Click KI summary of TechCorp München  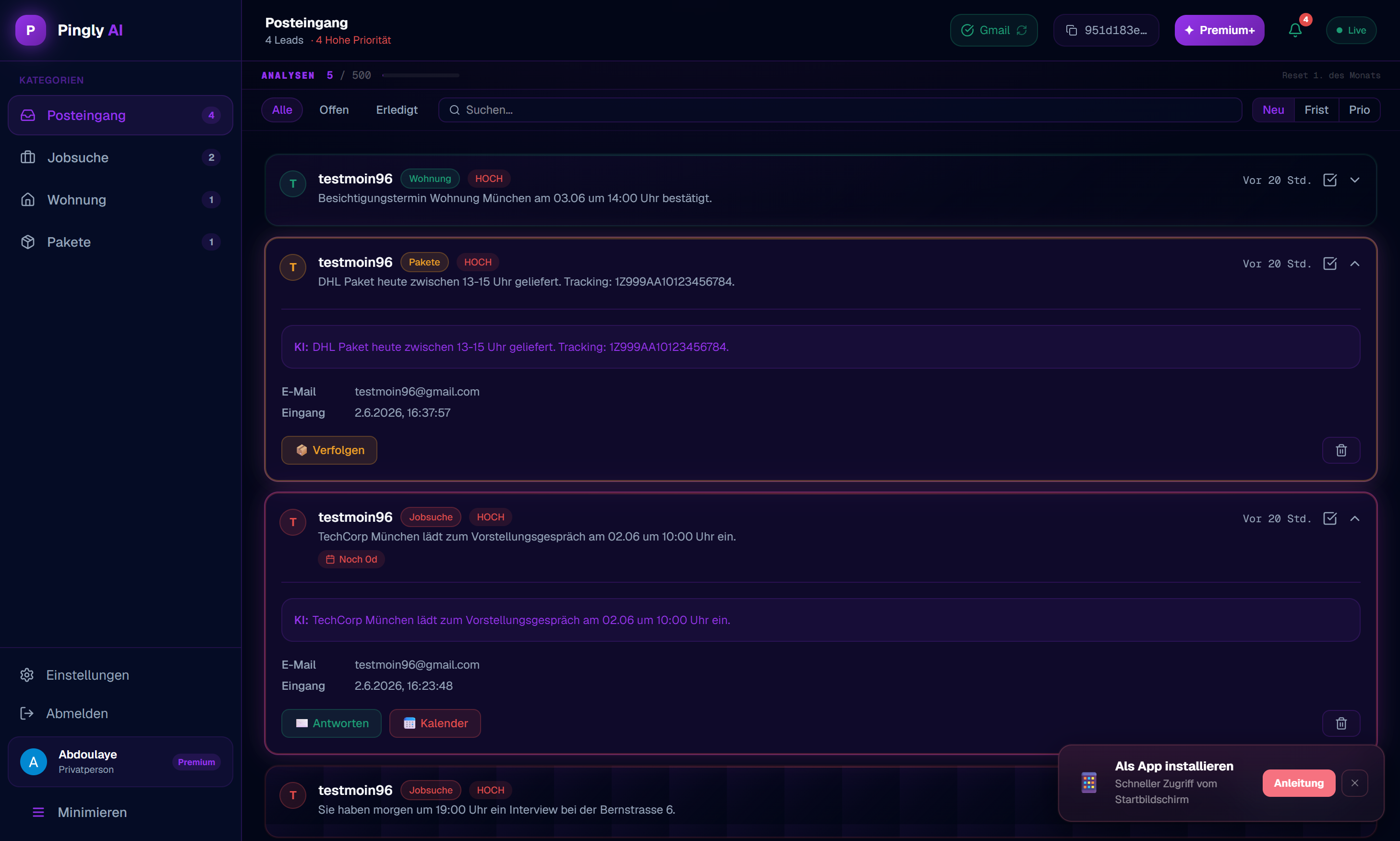point(820,620)
